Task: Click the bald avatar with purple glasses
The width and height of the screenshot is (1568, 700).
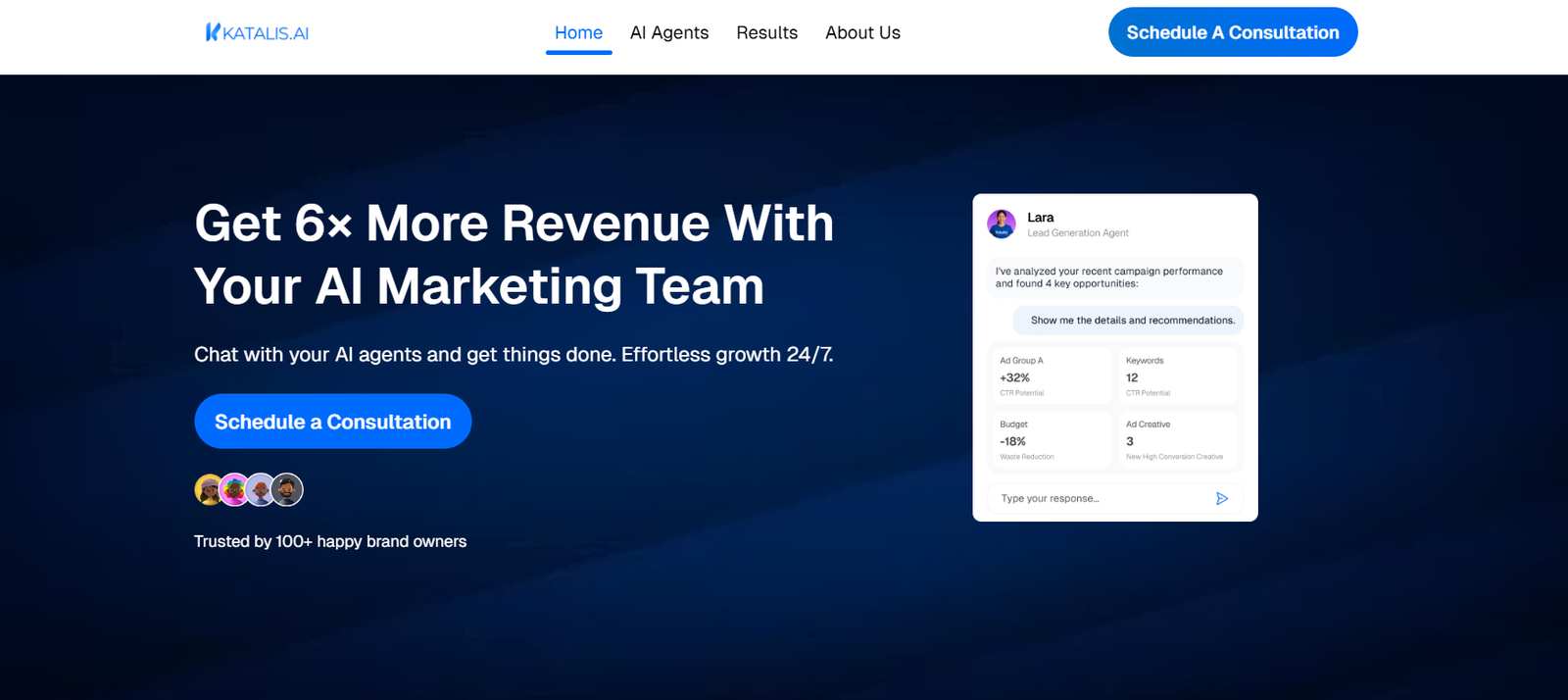Action: click(261, 489)
